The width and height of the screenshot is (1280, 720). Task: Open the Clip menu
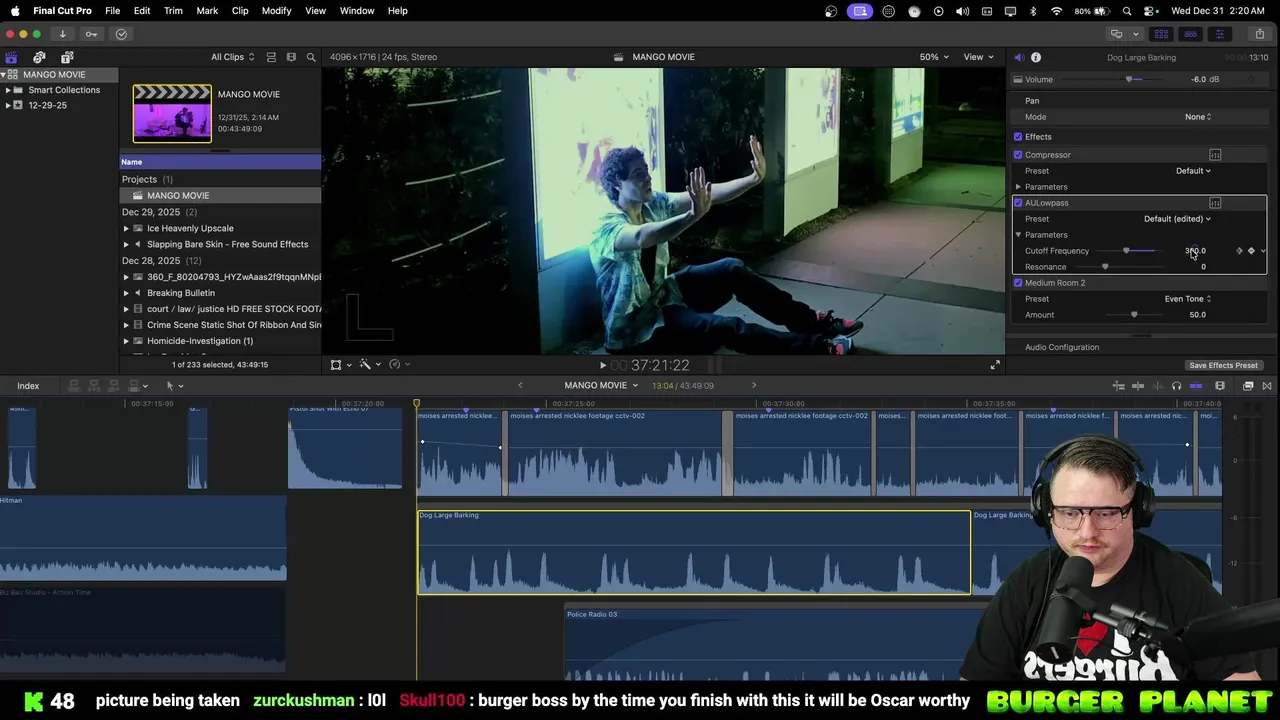(240, 10)
